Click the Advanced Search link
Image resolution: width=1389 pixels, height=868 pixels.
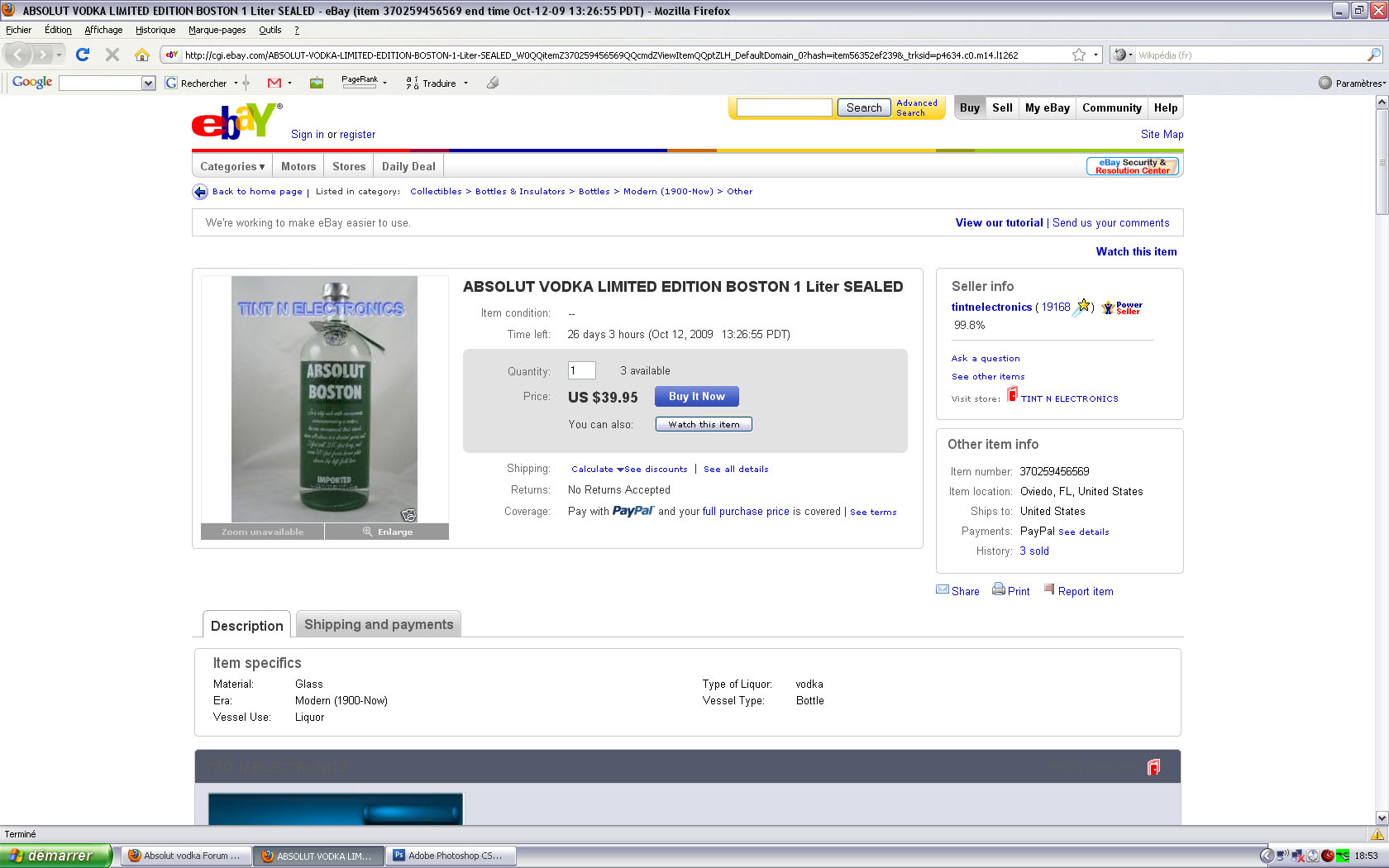pos(917,107)
